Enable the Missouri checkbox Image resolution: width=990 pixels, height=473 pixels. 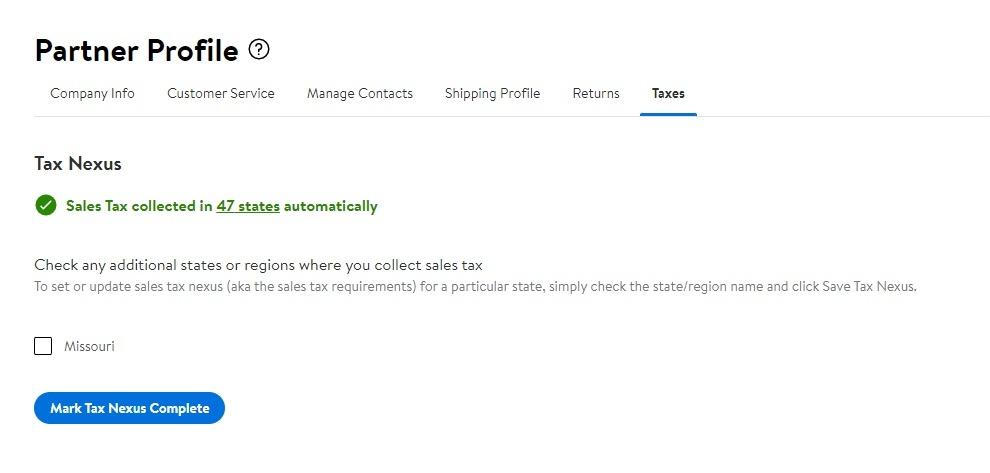coord(43,346)
